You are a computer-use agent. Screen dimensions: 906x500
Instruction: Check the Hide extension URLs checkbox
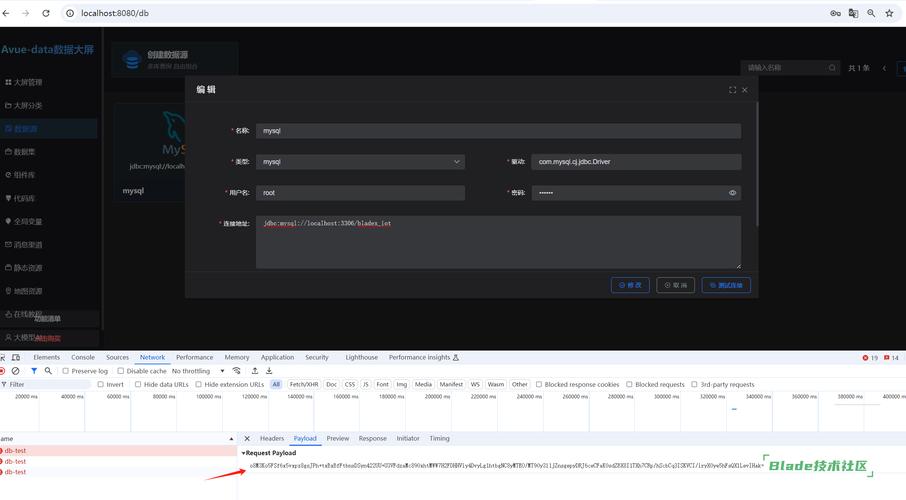coord(198,384)
